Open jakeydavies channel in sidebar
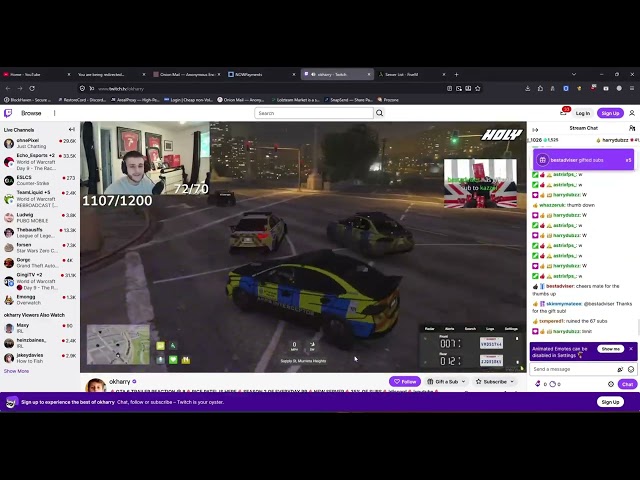 pos(40,358)
